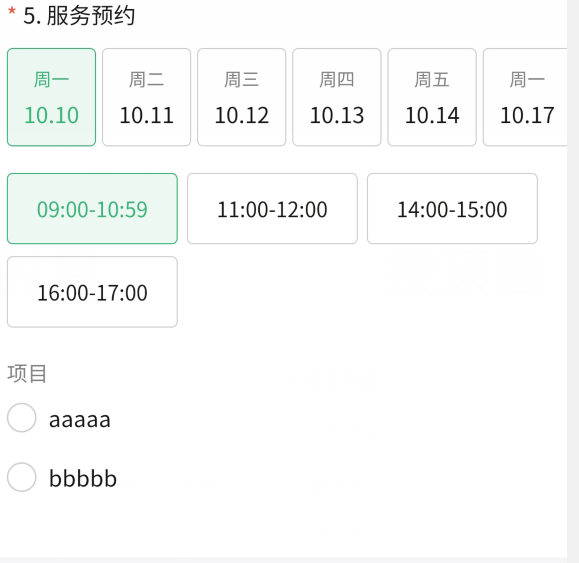Tick the radio circle beside bbbbb
The image size is (579, 563).
pyautogui.click(x=22, y=477)
